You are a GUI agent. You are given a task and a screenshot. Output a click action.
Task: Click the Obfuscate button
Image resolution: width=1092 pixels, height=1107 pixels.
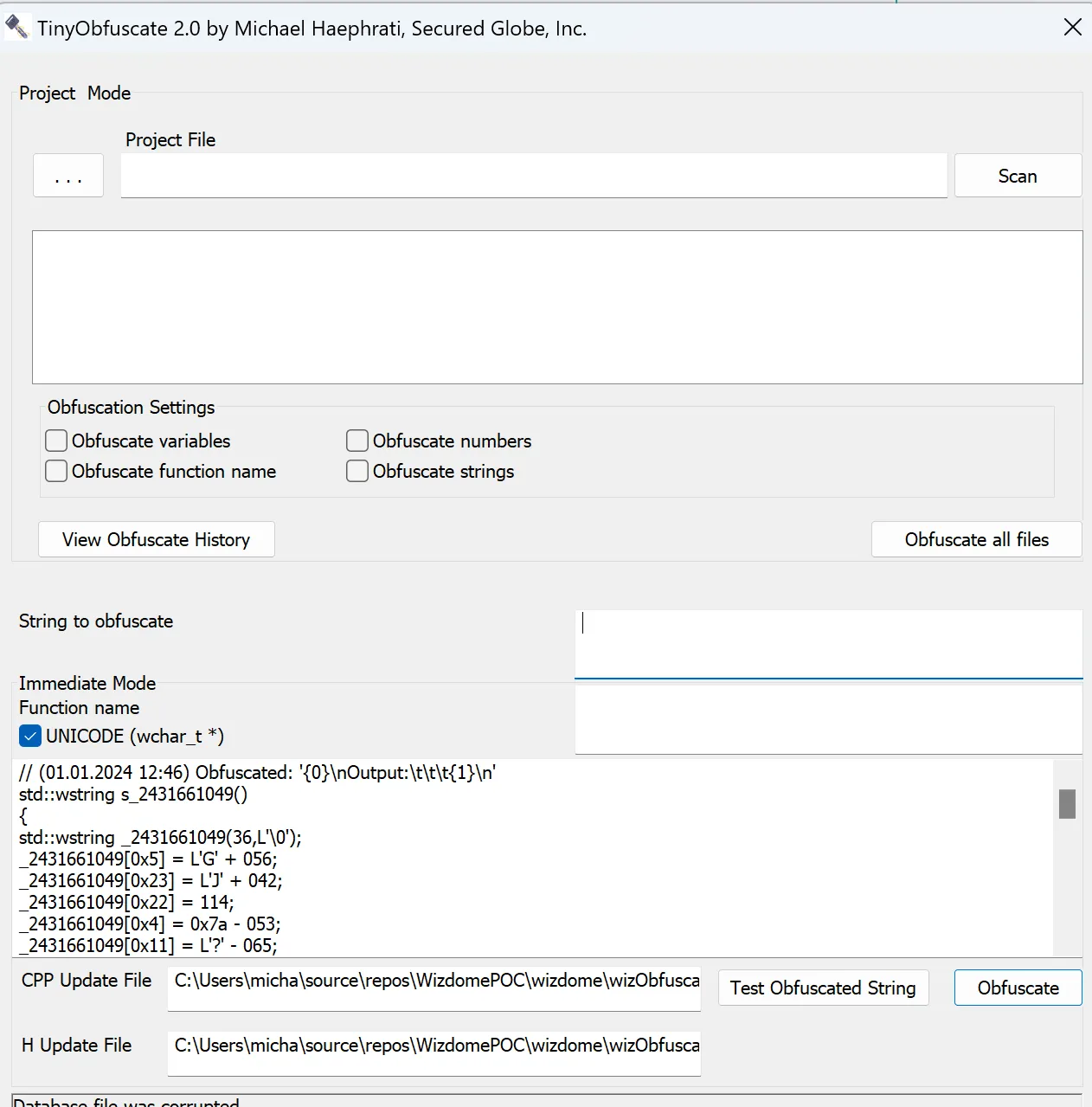click(1018, 988)
